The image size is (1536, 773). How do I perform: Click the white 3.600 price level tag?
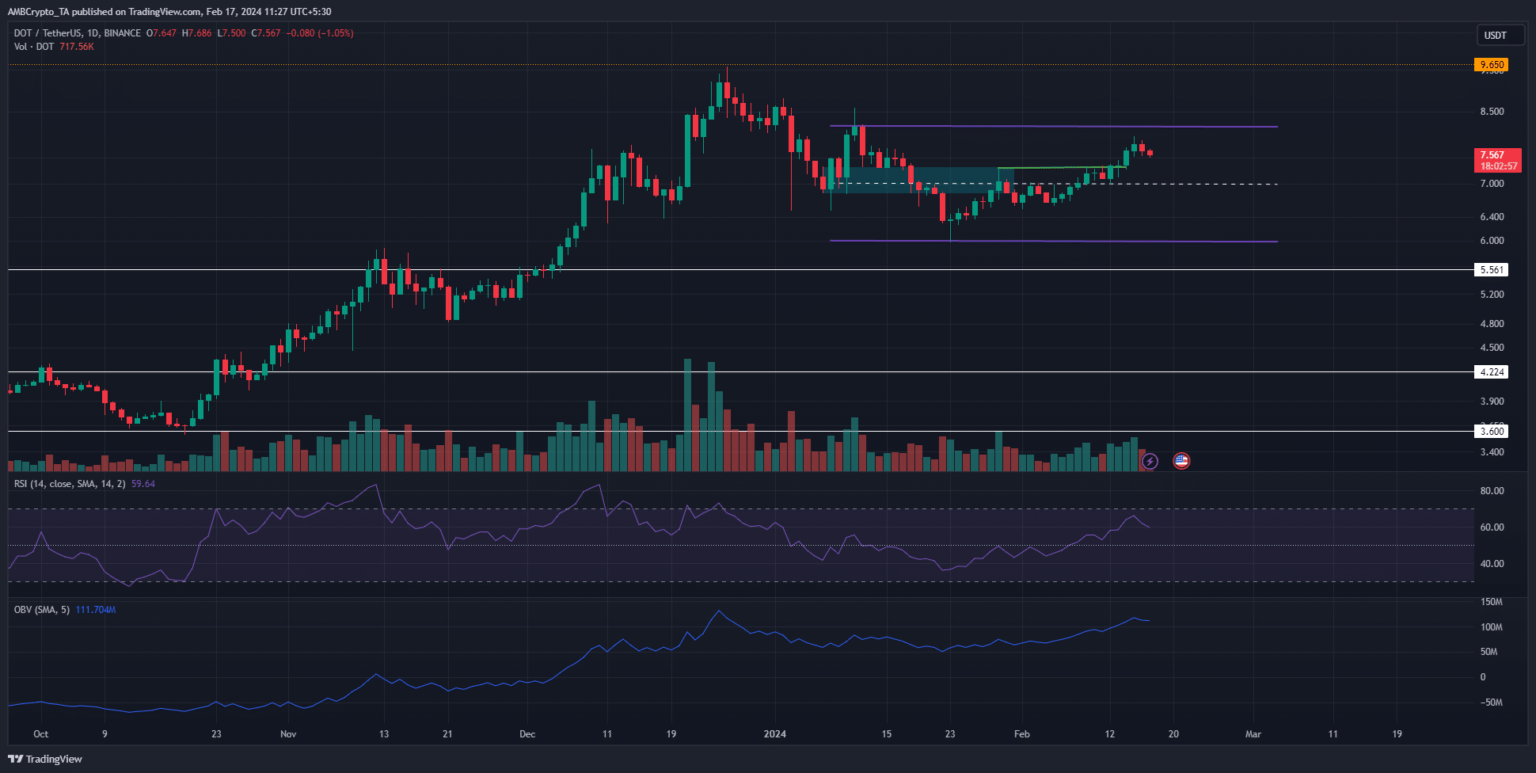[1492, 431]
